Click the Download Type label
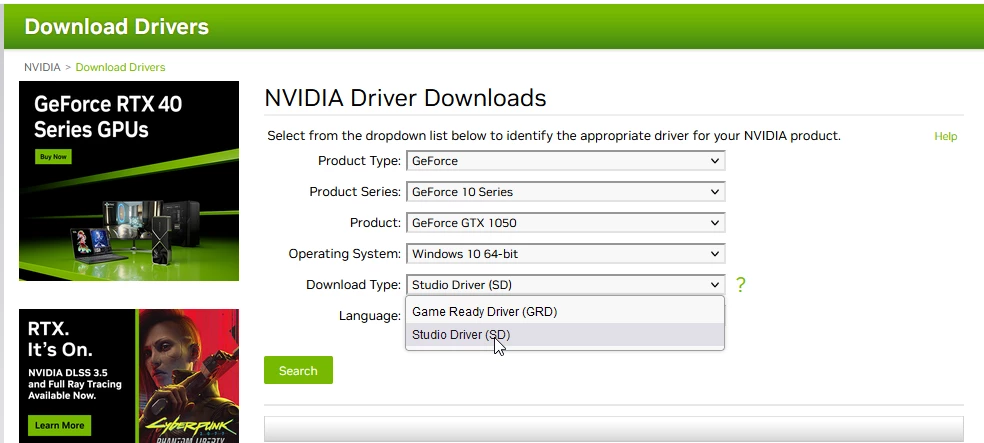The width and height of the screenshot is (984, 443). pyautogui.click(x=353, y=285)
